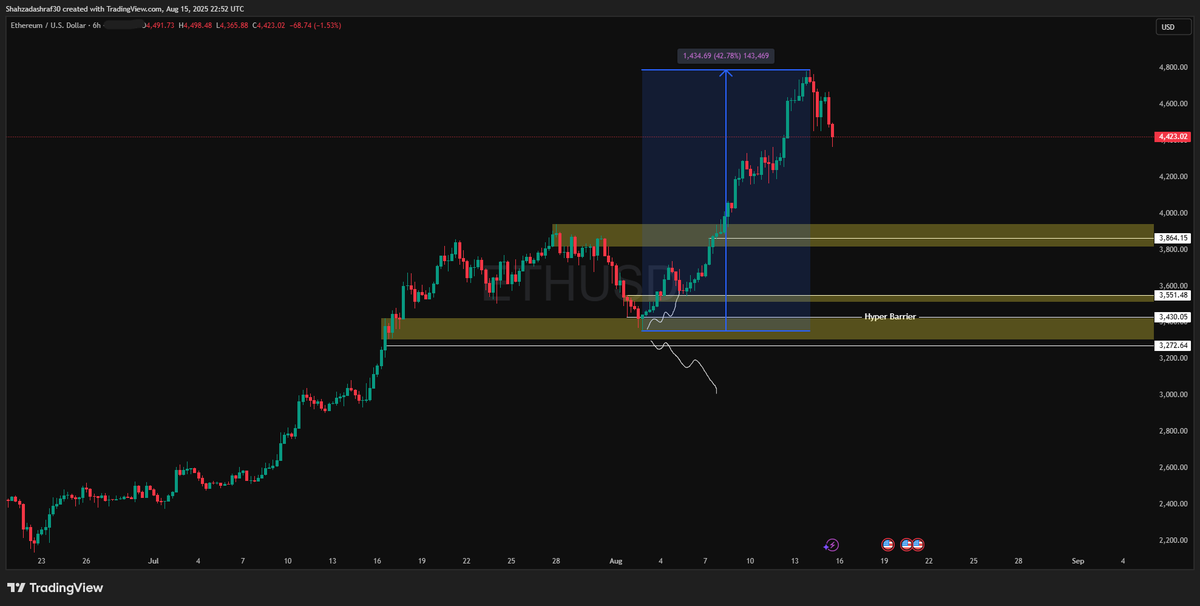Click the 3,551.48 price line label

point(1172,295)
